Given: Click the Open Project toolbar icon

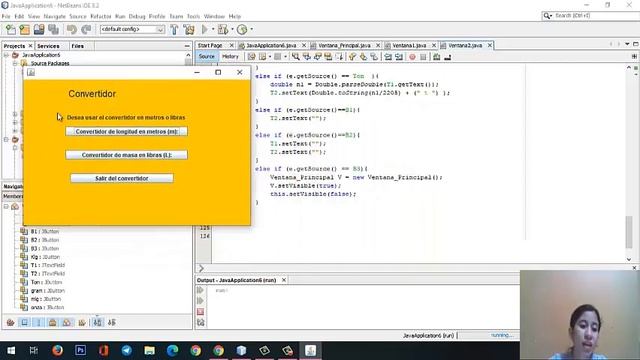Looking at the screenshot, I should pyautogui.click(x=39, y=29).
